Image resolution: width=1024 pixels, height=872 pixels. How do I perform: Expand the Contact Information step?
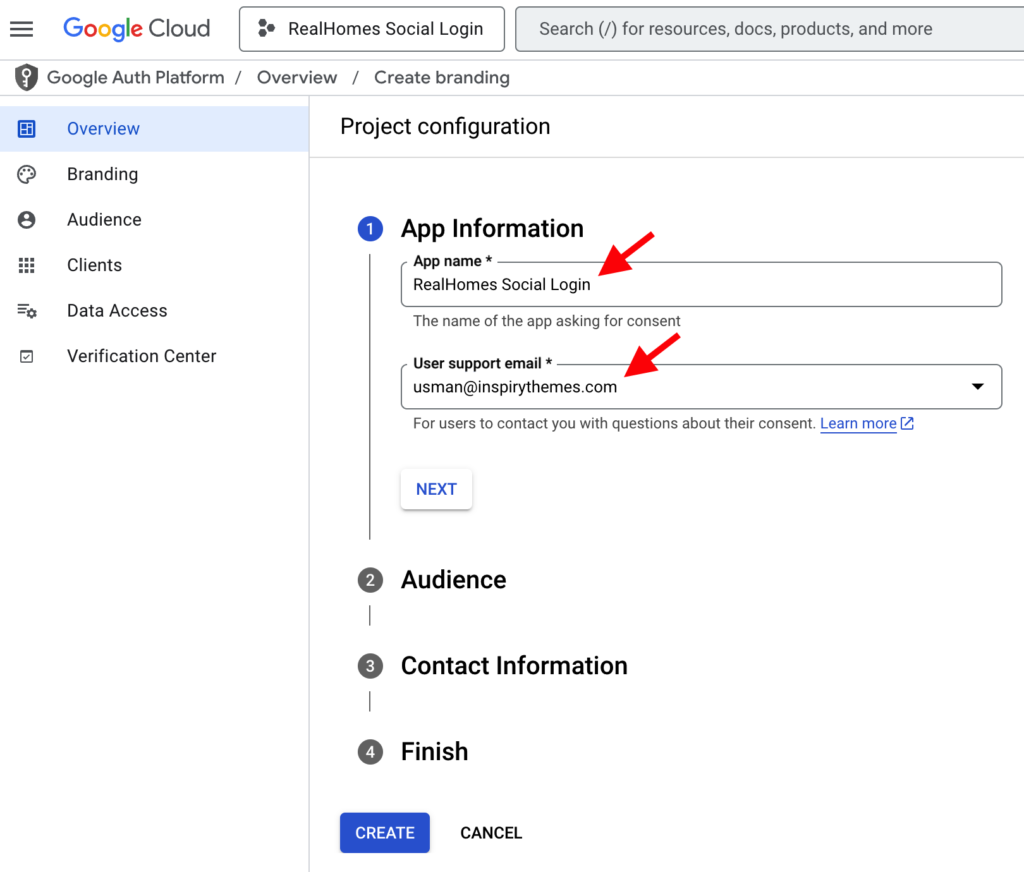[x=515, y=666]
